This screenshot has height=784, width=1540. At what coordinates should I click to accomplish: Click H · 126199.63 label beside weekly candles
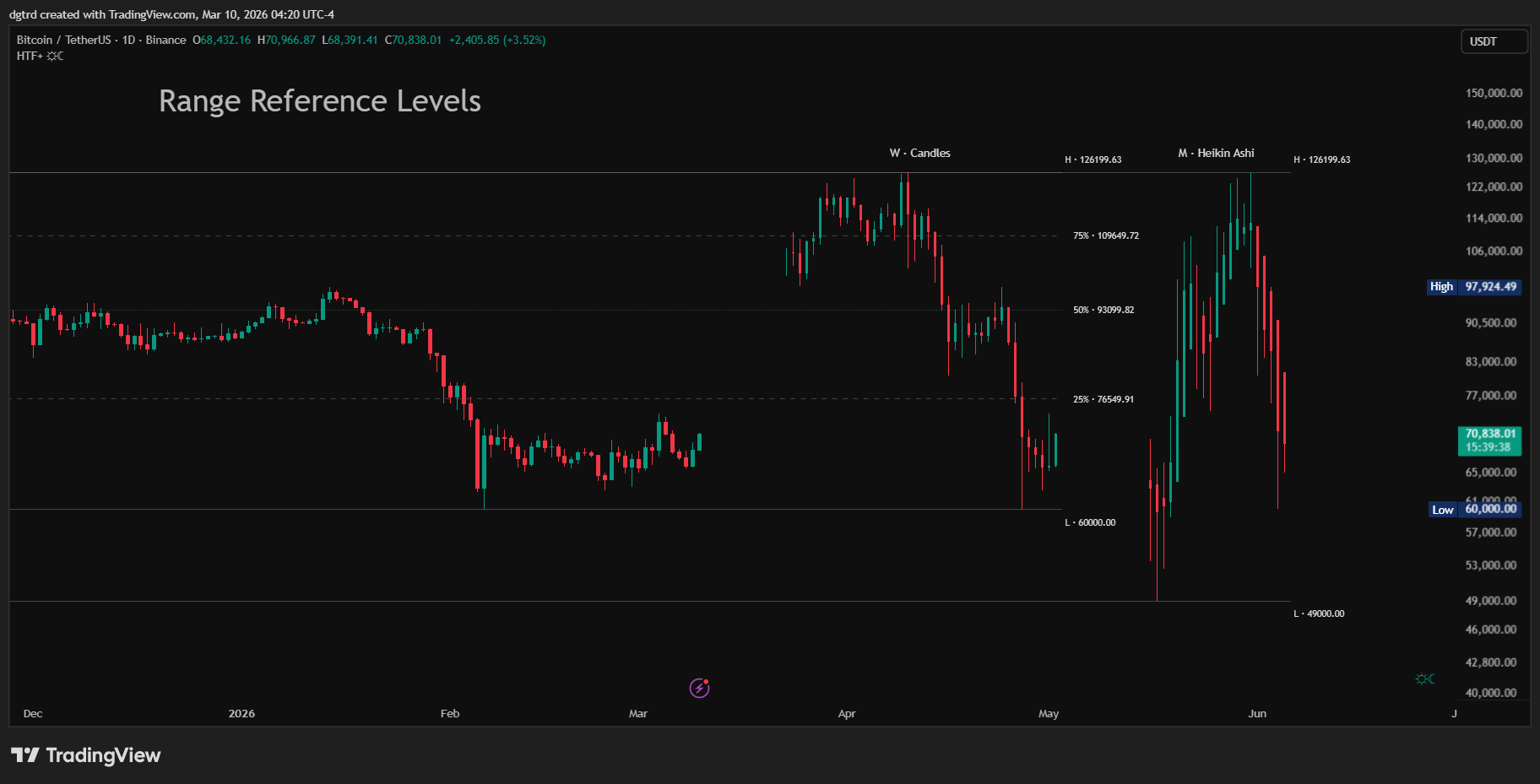pos(1093,160)
